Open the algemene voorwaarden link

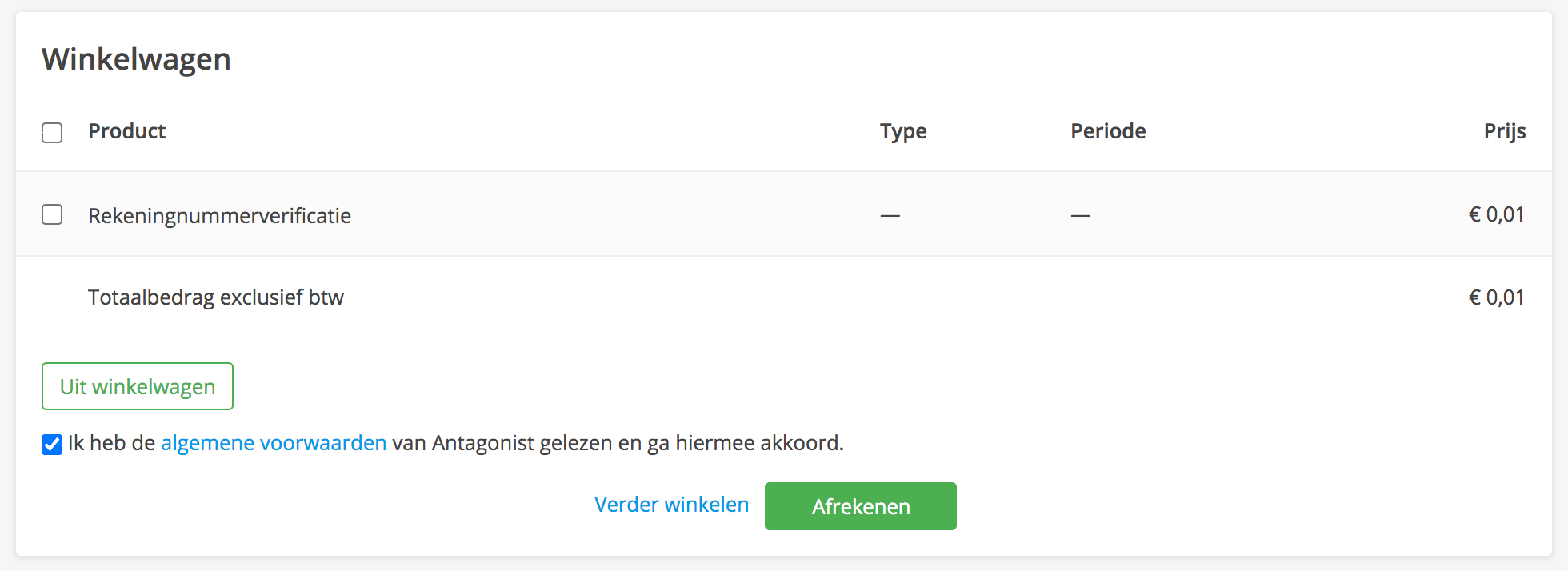pyautogui.click(x=274, y=442)
